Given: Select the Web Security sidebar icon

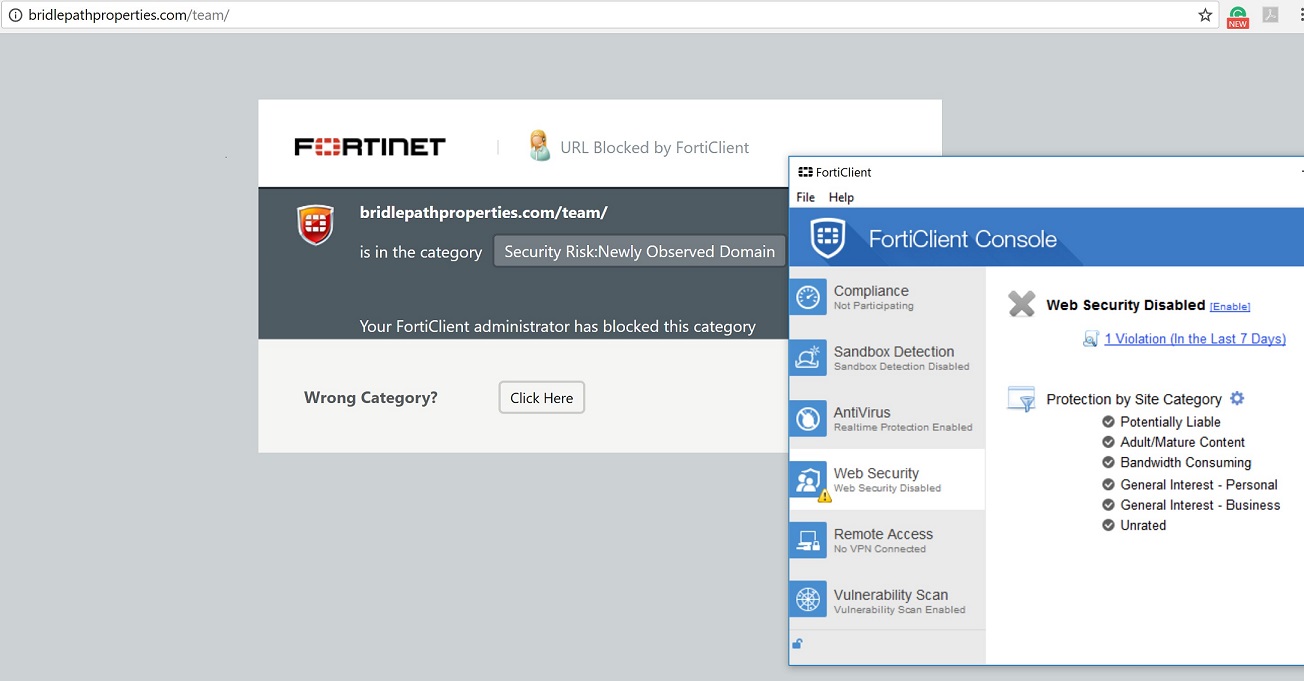Looking at the screenshot, I should 808,480.
